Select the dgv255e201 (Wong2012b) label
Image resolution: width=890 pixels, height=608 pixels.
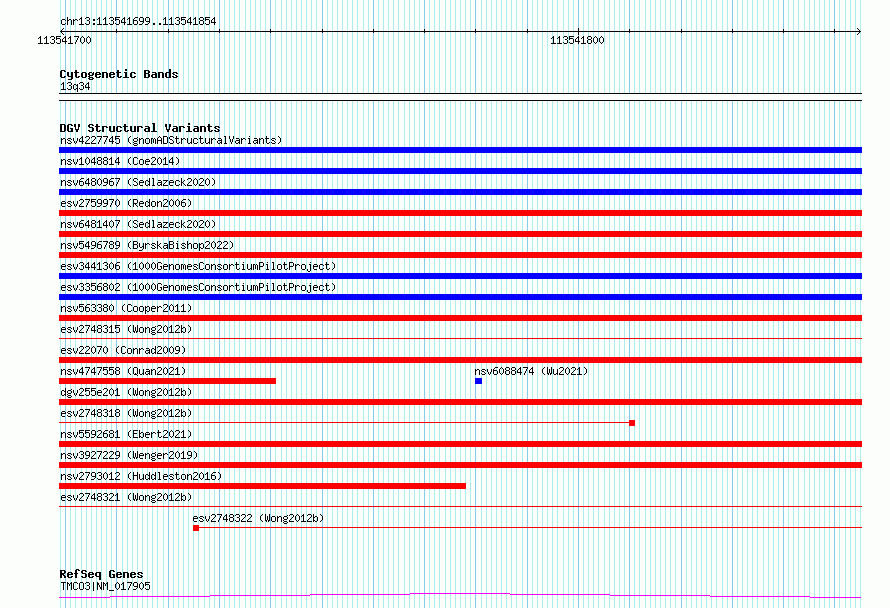pyautogui.click(x=126, y=392)
